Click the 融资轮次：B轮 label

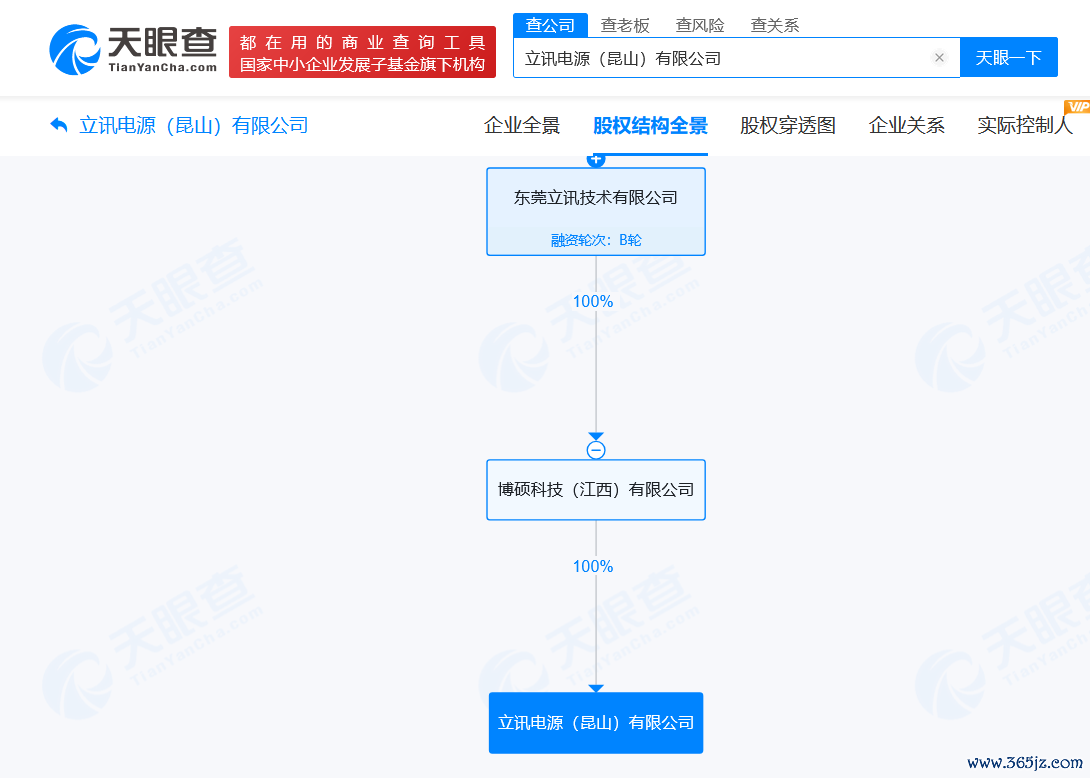[596, 240]
